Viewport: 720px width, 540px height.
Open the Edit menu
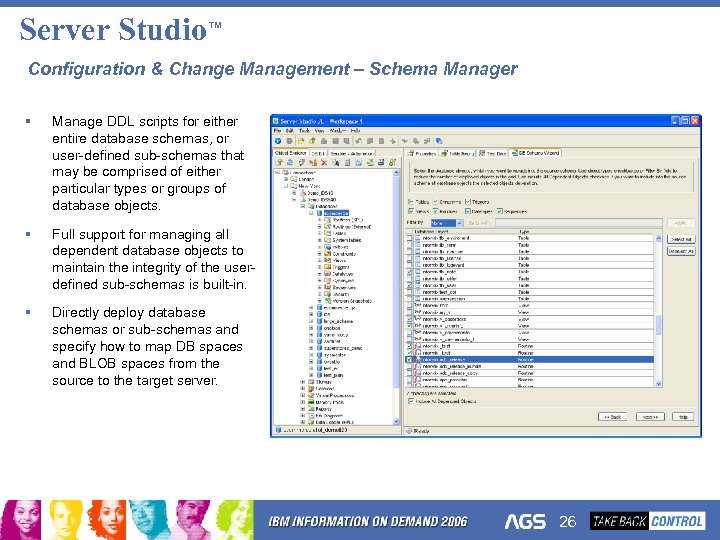click(290, 131)
